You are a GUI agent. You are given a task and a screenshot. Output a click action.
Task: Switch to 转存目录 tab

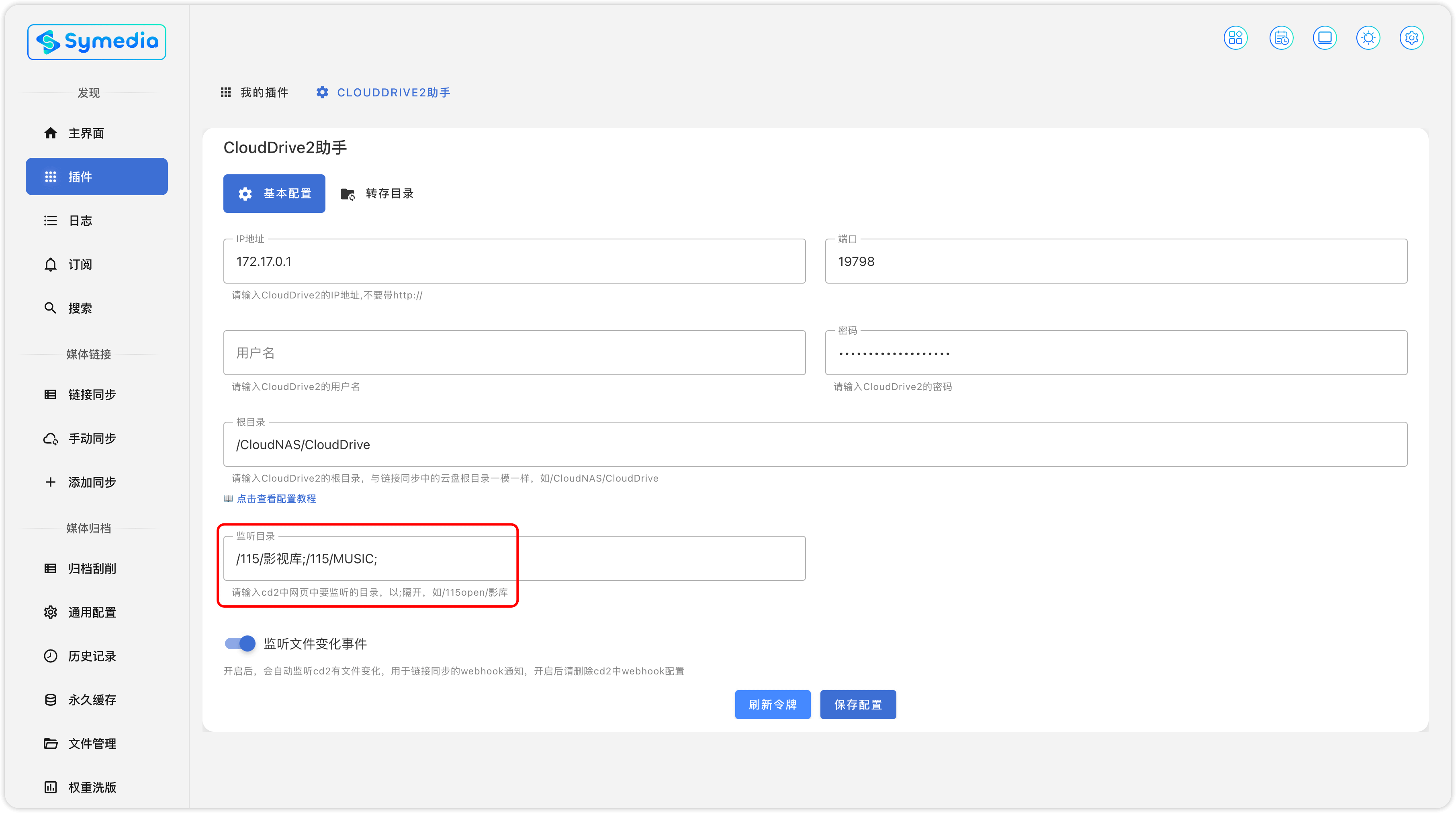point(378,194)
